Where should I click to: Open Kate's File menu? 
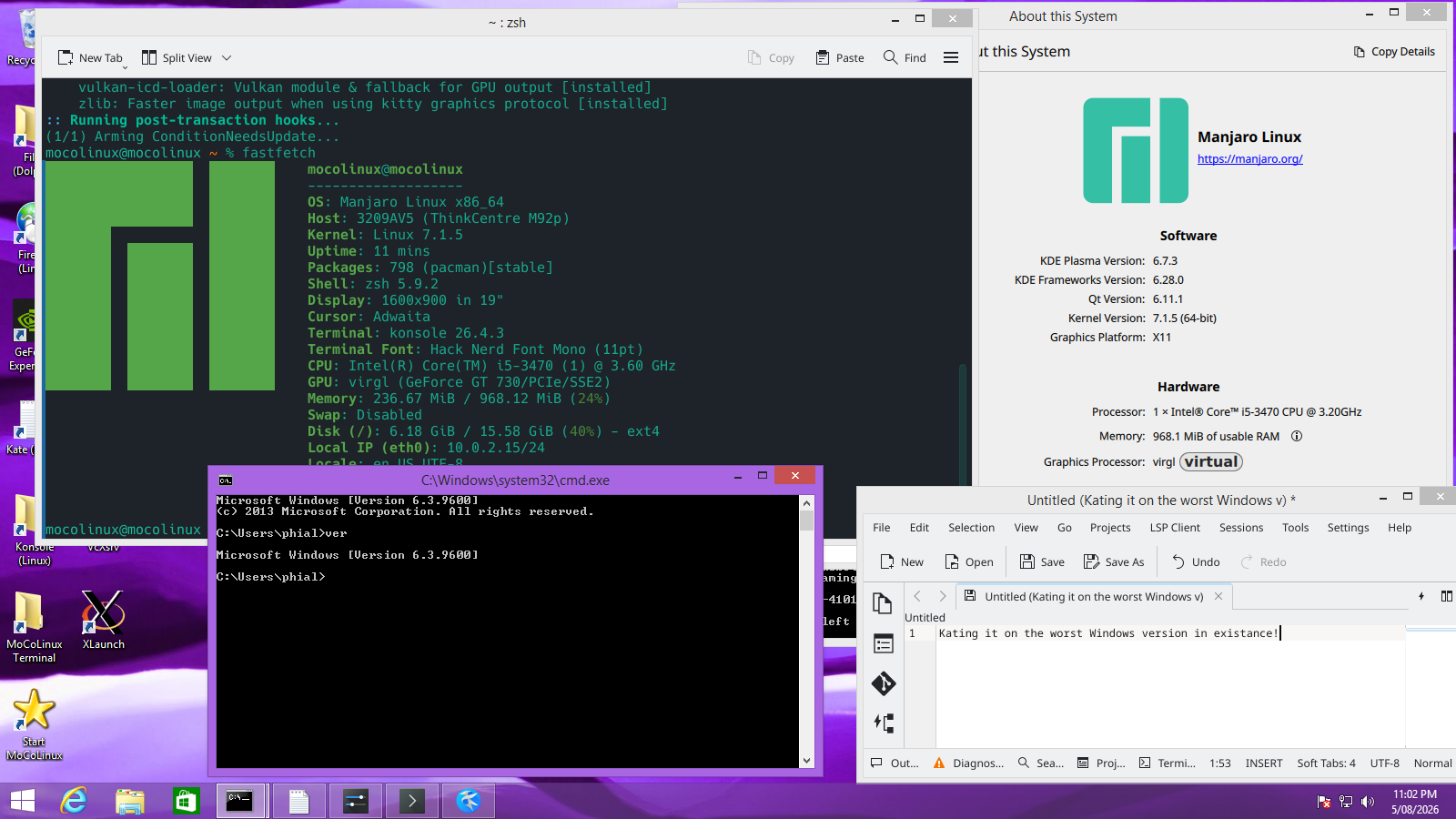[x=882, y=528]
